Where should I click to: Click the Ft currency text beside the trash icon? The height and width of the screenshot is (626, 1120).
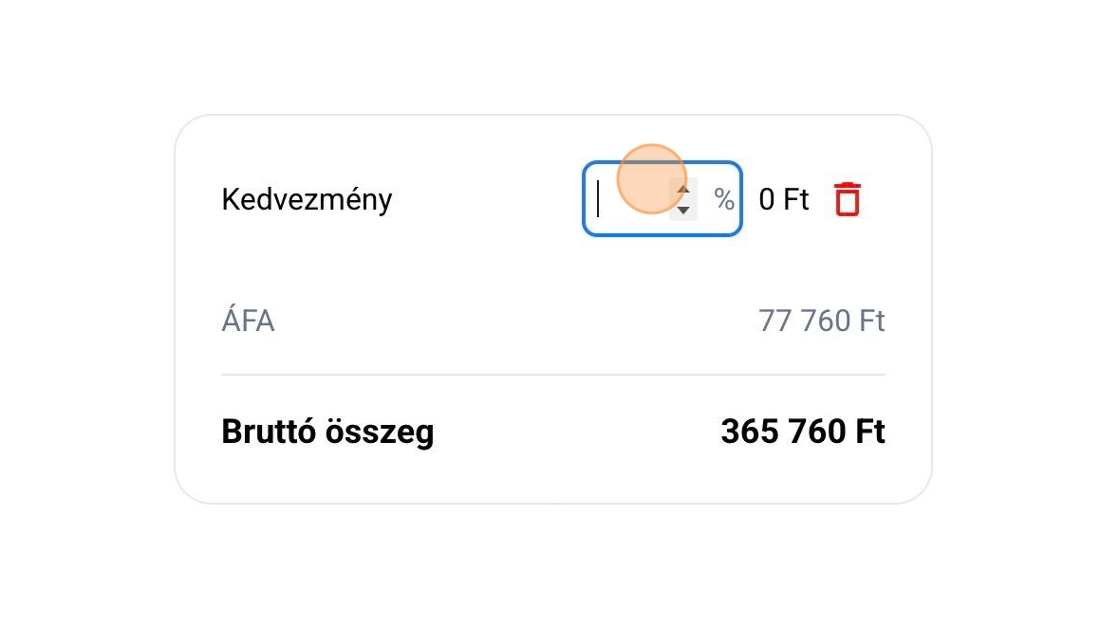click(x=796, y=199)
